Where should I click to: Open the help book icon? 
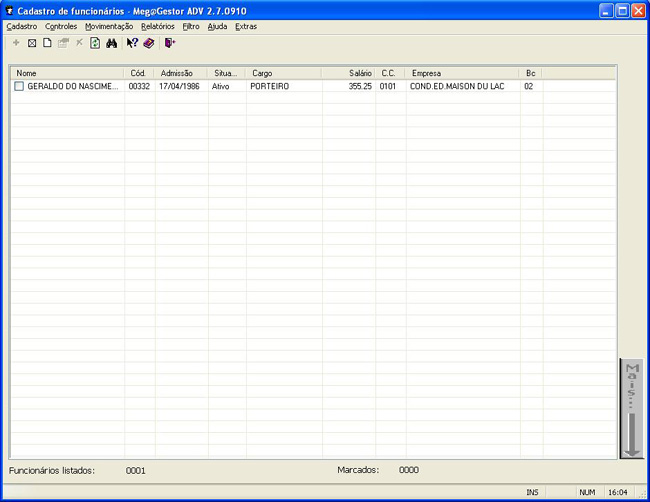(148, 44)
